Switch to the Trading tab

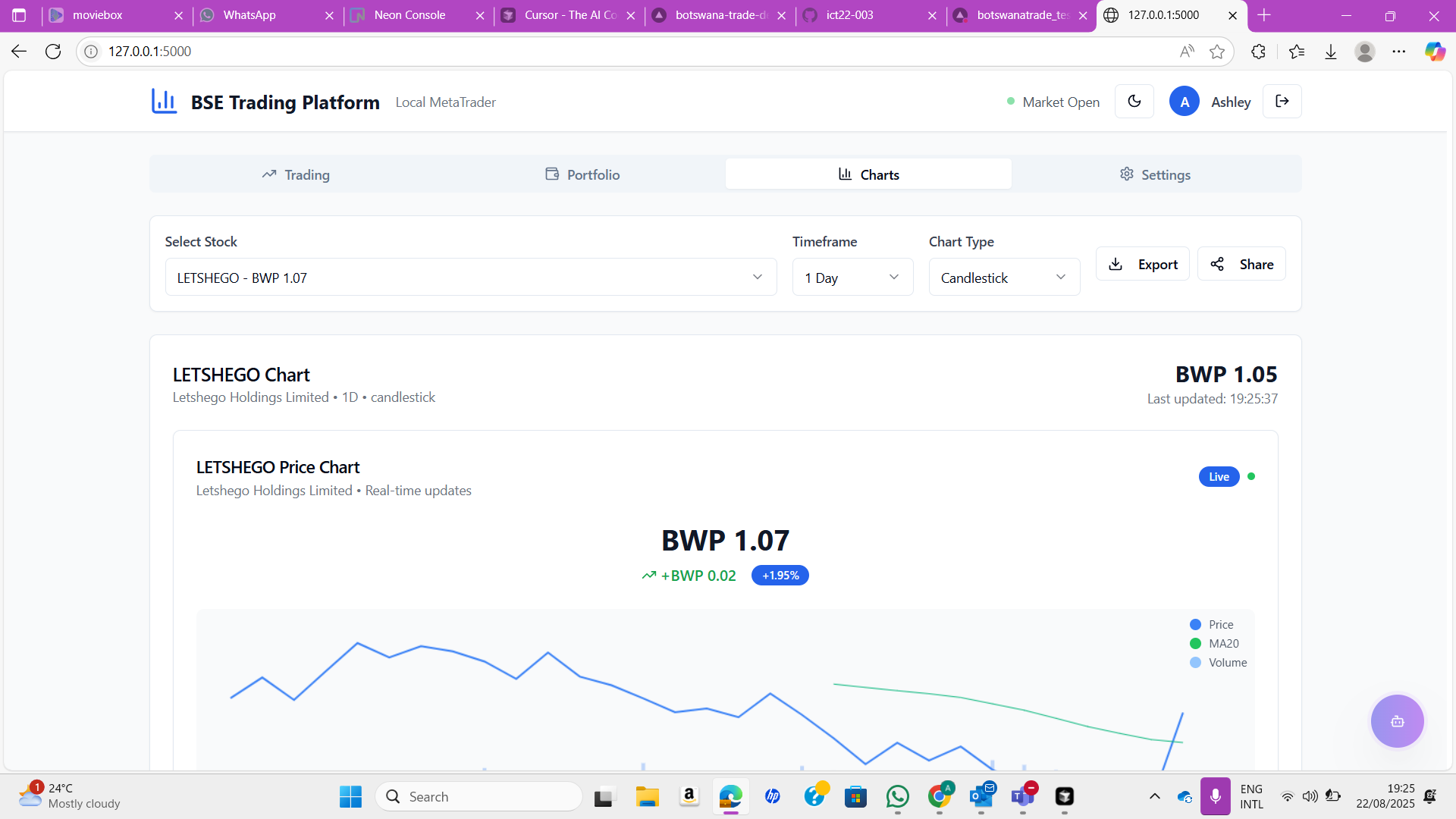click(x=296, y=174)
